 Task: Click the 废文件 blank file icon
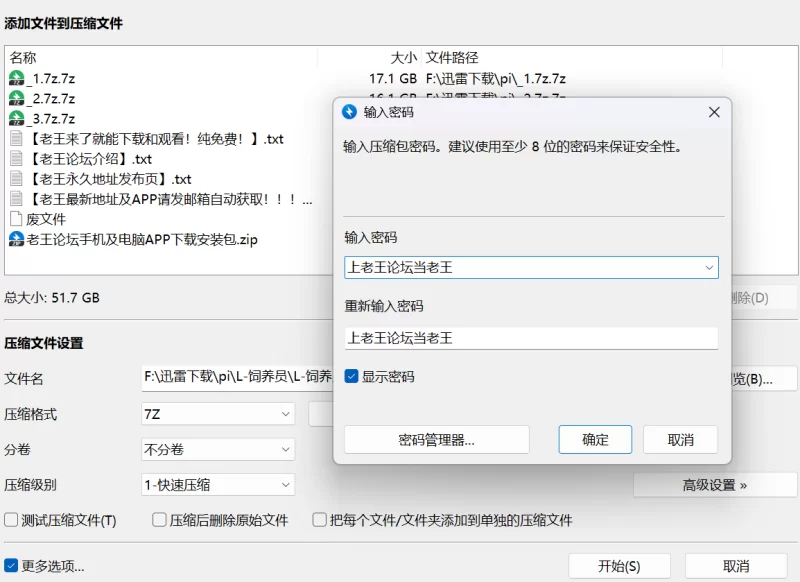[x=16, y=219]
